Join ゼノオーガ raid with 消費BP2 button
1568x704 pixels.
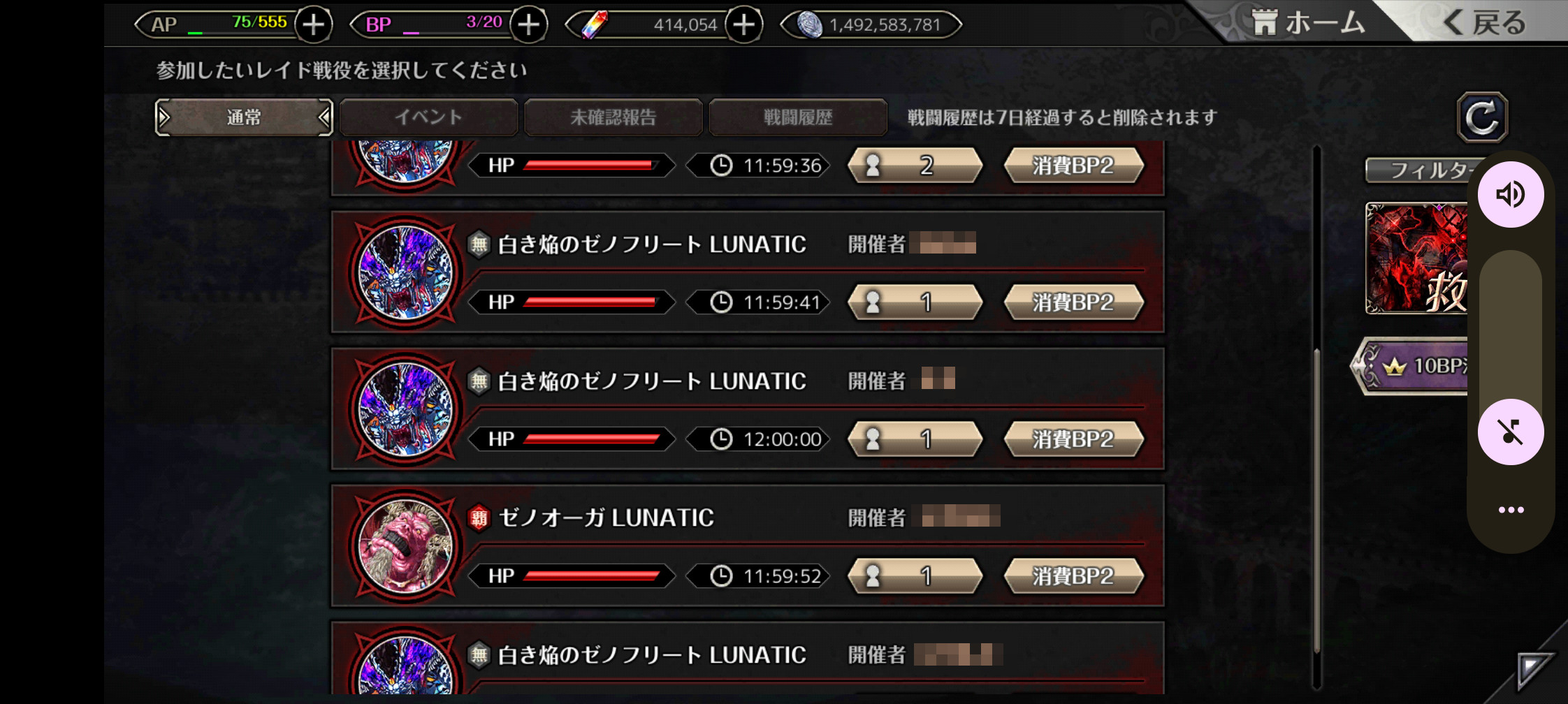click(1073, 576)
